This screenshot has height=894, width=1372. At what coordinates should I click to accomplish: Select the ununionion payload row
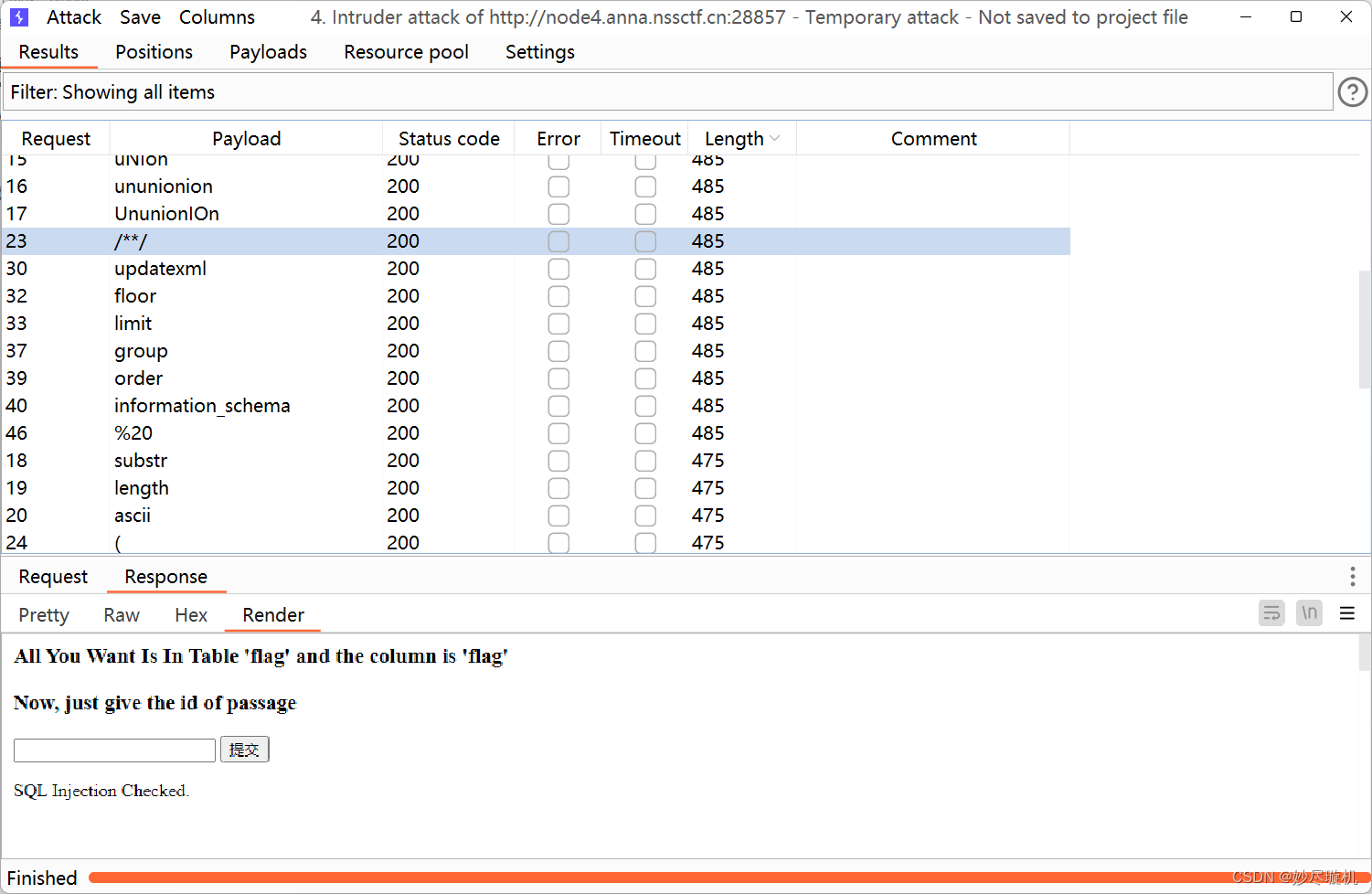[536, 186]
